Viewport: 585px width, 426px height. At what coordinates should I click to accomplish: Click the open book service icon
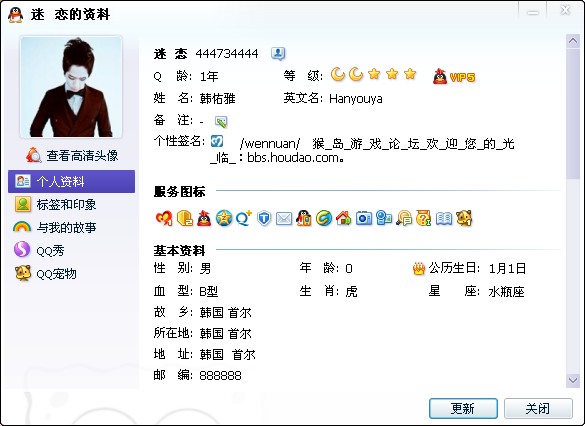click(444, 219)
